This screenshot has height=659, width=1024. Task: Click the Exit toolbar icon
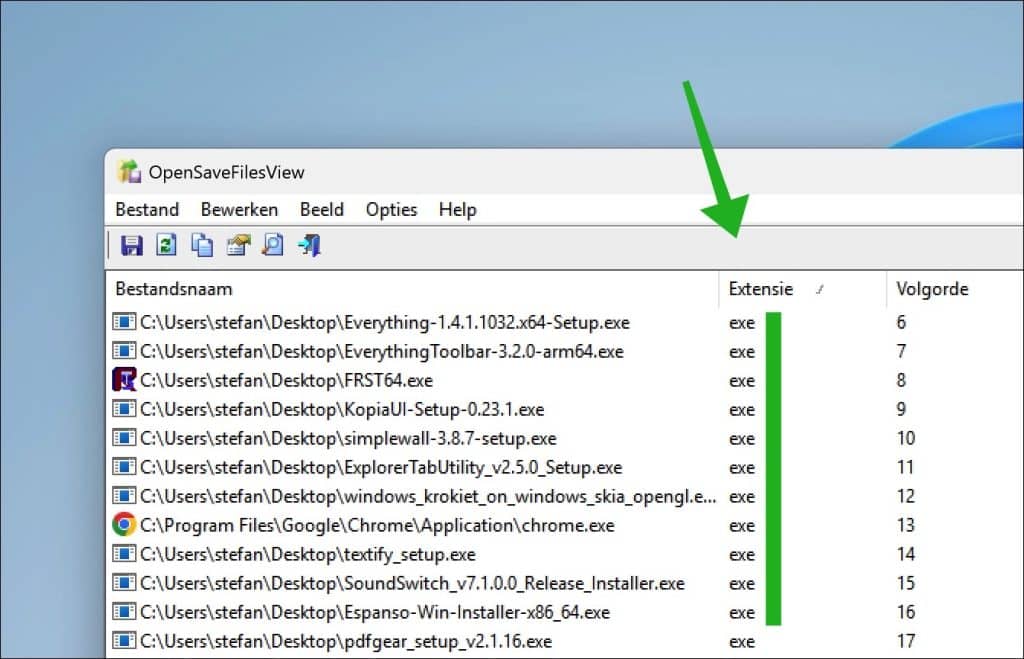coord(309,246)
